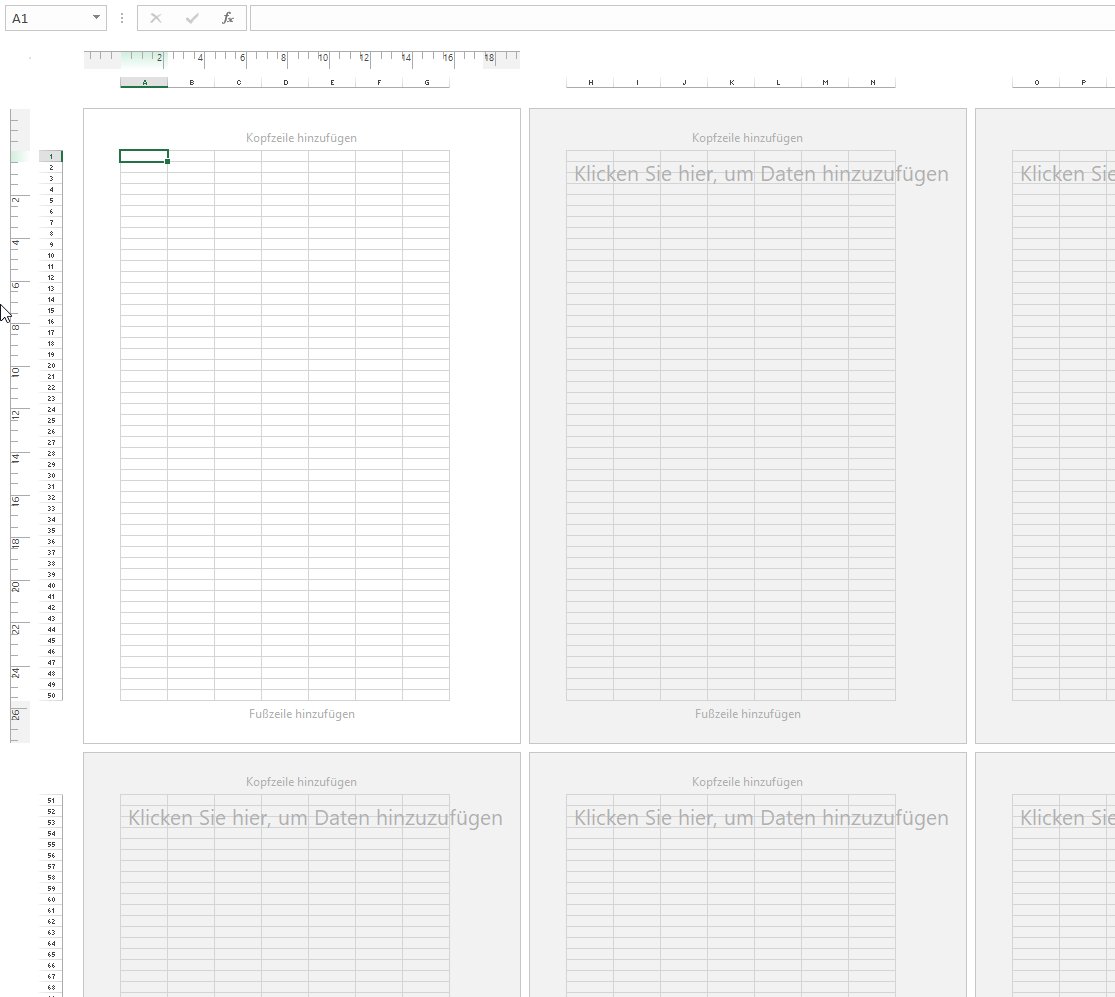The height and width of the screenshot is (997, 1115).
Task: Select row header 50
Action: [51, 695]
